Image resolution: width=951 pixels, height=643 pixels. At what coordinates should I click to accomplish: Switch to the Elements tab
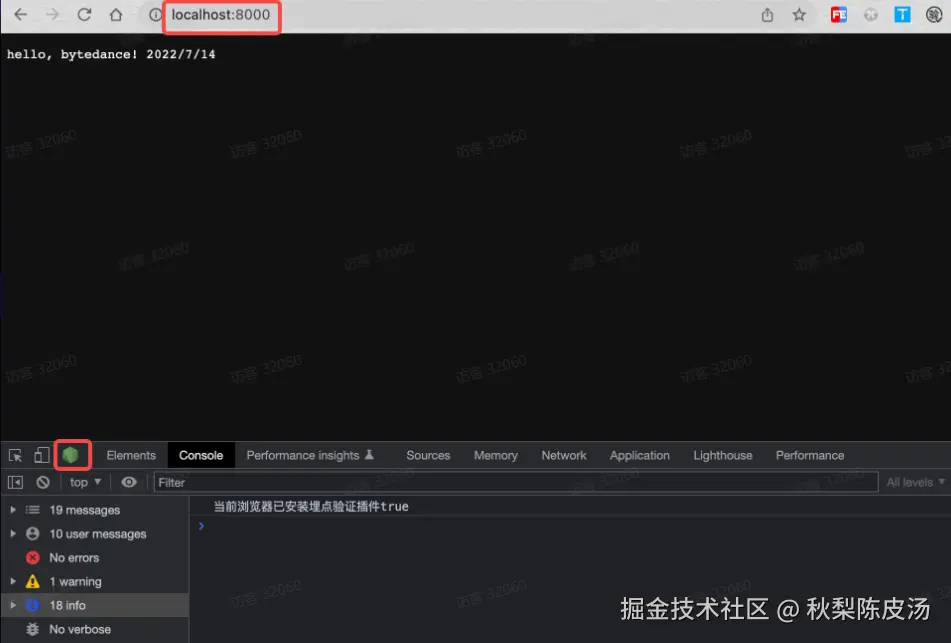point(131,456)
